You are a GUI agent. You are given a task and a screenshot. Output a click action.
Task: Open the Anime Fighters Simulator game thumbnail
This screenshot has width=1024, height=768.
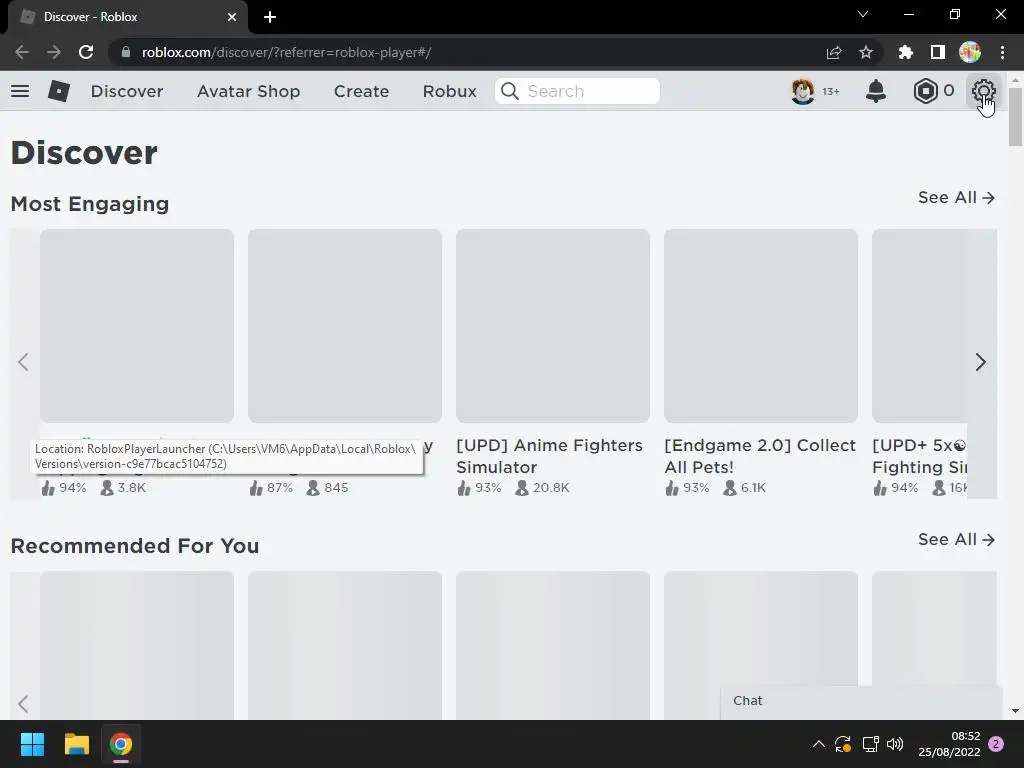552,325
